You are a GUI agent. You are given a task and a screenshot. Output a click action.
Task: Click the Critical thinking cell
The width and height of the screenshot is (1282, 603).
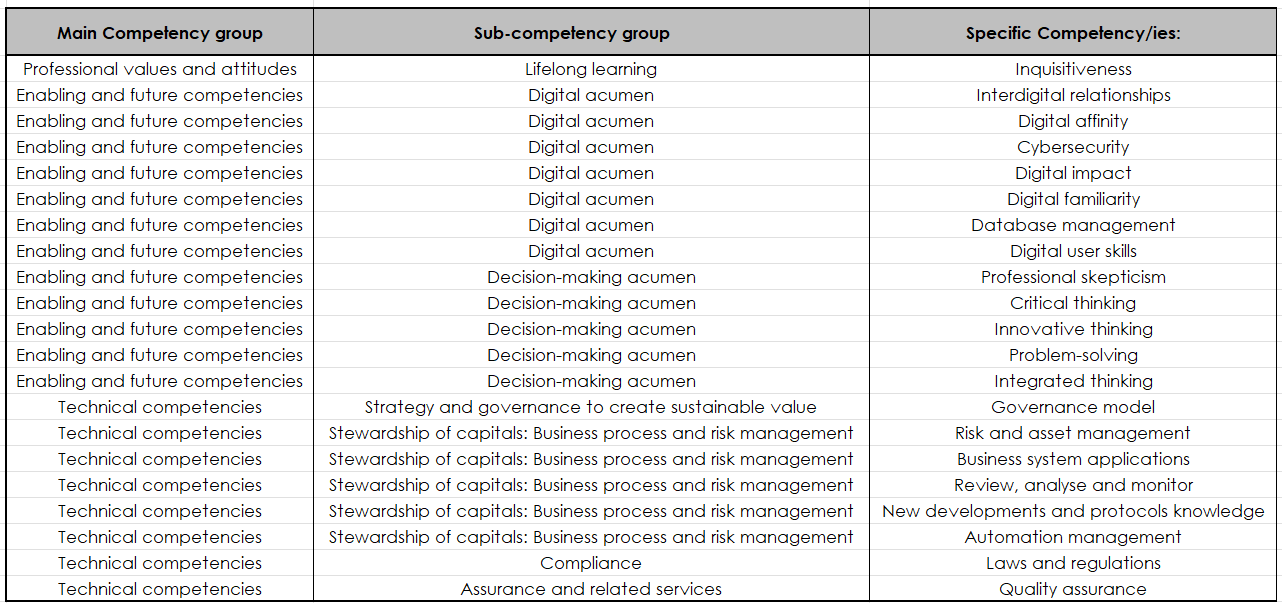[x=1073, y=303]
